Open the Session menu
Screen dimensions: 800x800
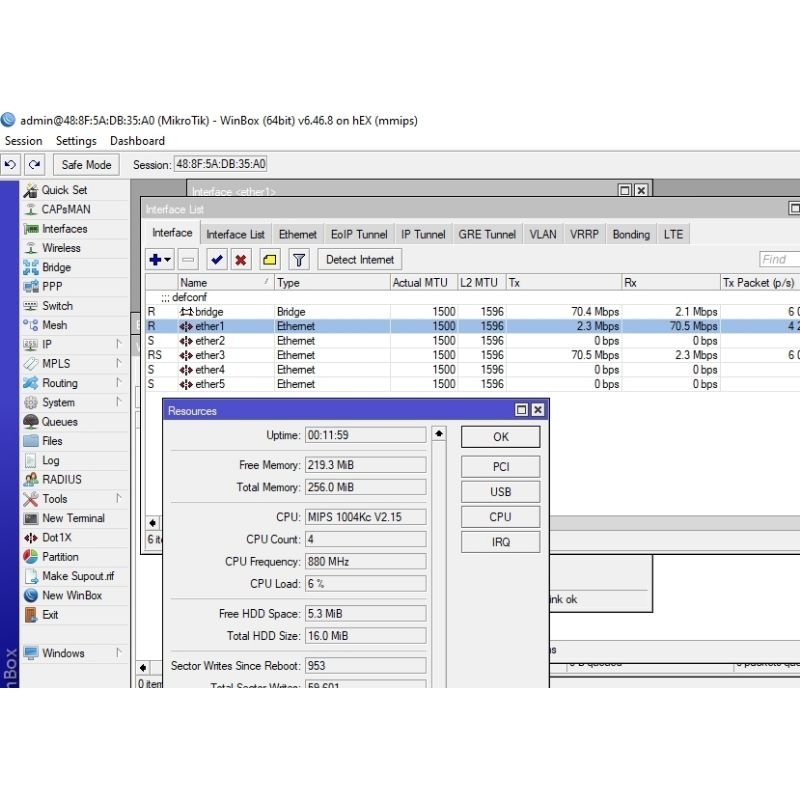coord(24,141)
